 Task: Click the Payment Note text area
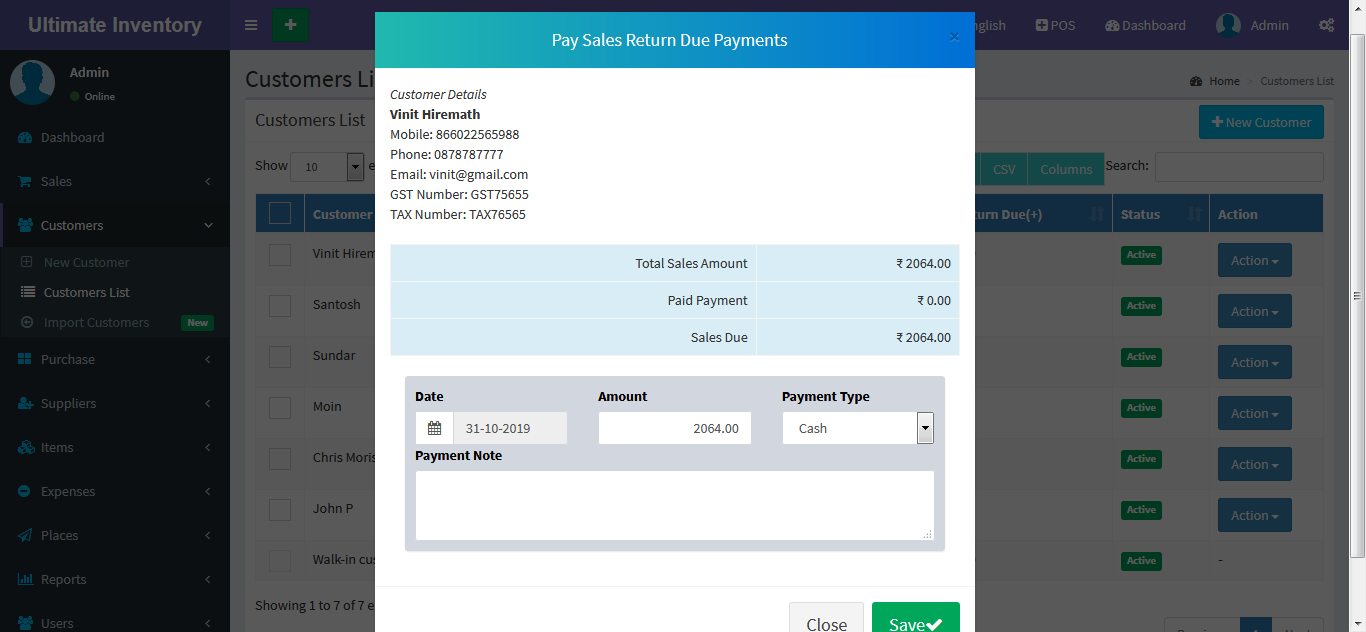(674, 505)
